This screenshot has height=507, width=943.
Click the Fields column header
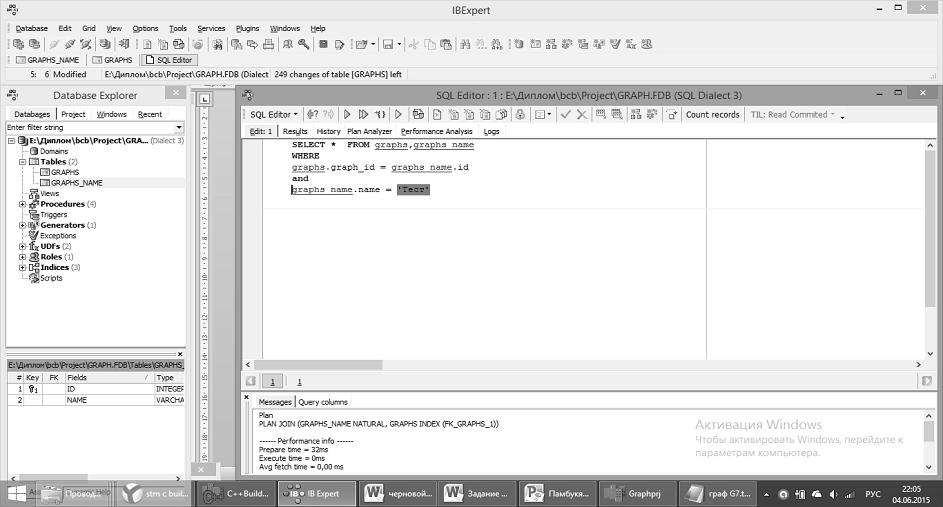109,378
